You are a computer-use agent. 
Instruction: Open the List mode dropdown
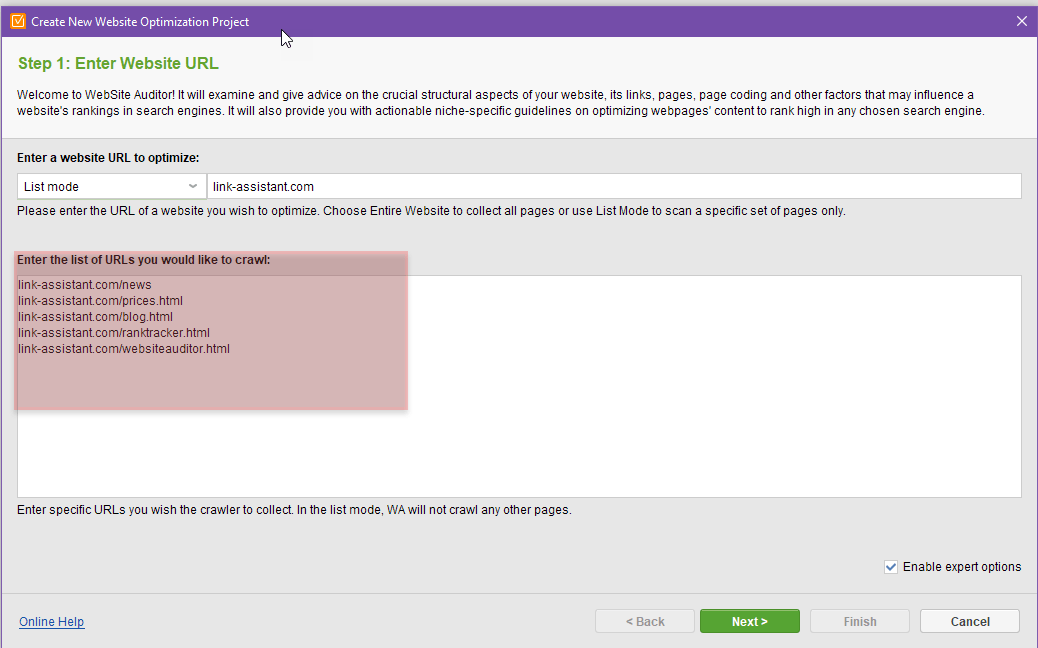(x=112, y=187)
